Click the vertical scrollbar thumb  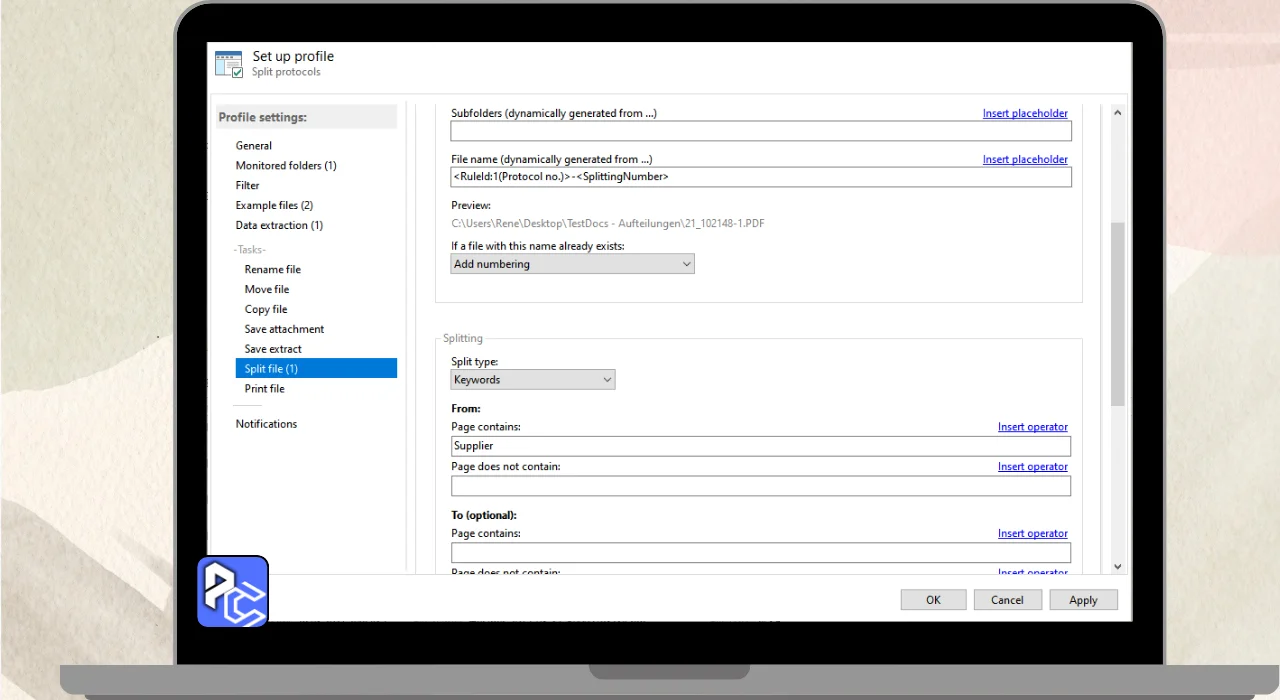click(x=1117, y=312)
